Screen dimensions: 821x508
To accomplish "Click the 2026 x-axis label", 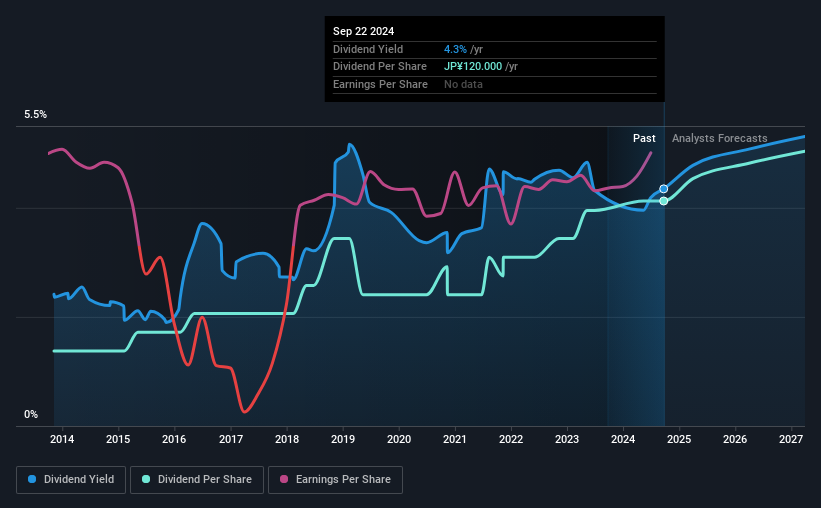I will point(735,439).
